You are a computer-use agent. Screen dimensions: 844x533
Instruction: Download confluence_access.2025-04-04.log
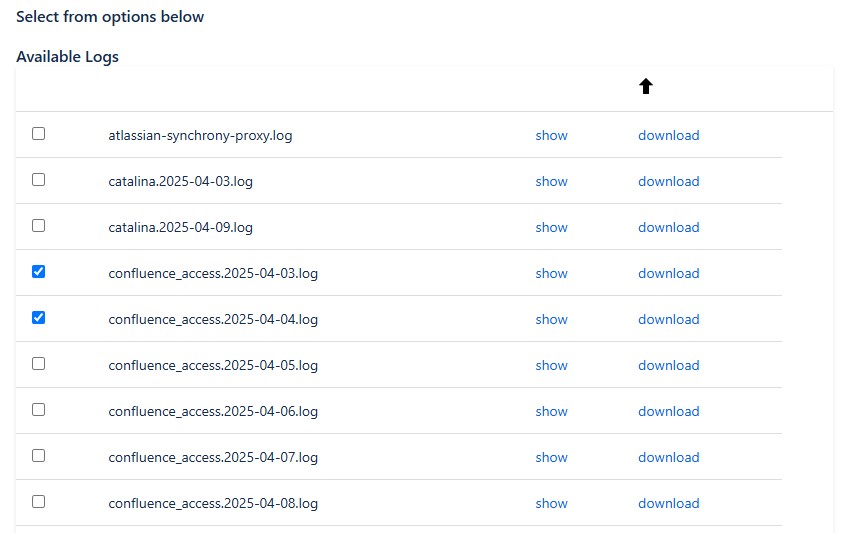[668, 319]
